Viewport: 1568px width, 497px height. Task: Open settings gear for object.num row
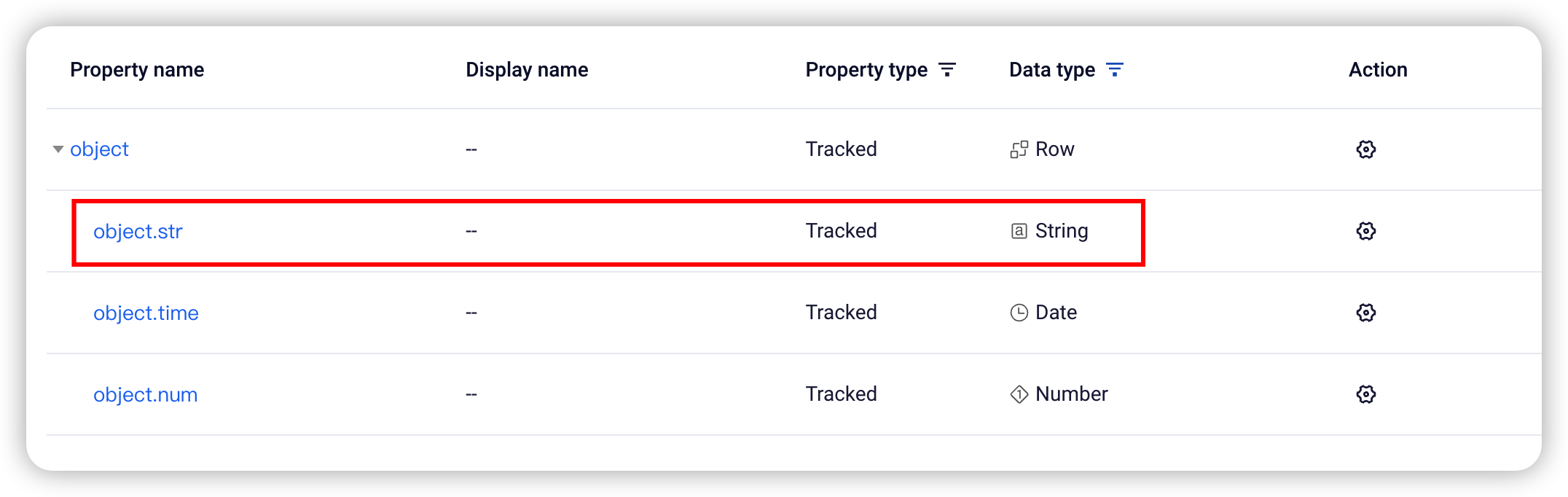(1365, 394)
